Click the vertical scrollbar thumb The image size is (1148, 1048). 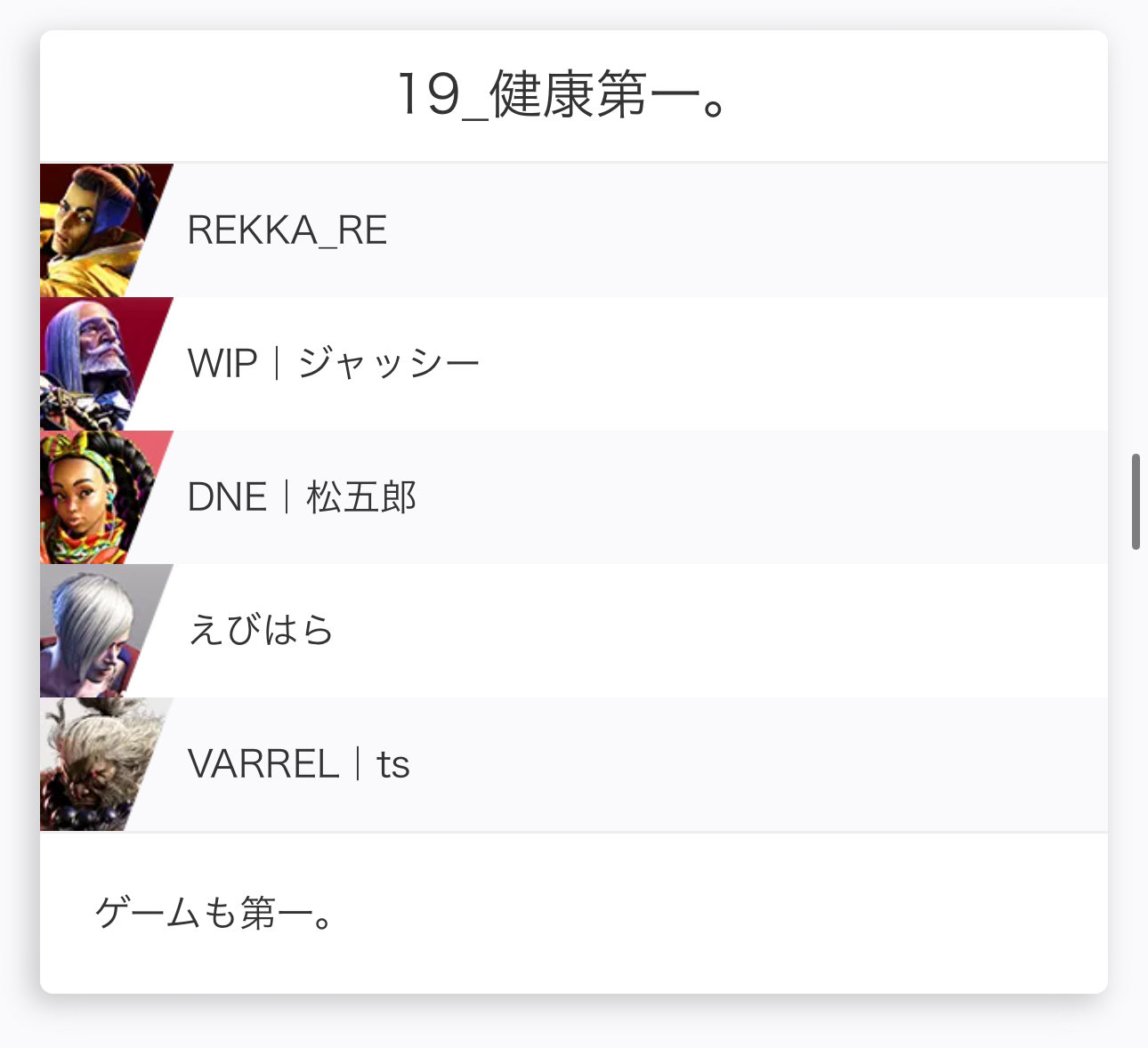(x=1136, y=502)
